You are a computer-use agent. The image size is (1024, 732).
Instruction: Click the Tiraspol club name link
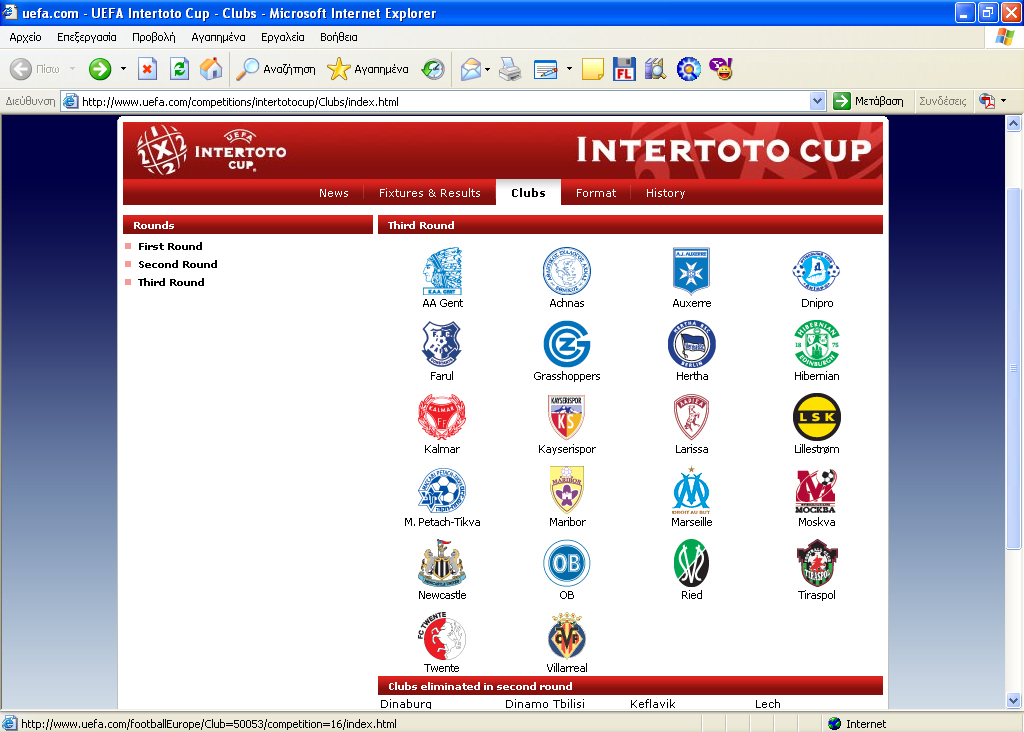click(816, 595)
